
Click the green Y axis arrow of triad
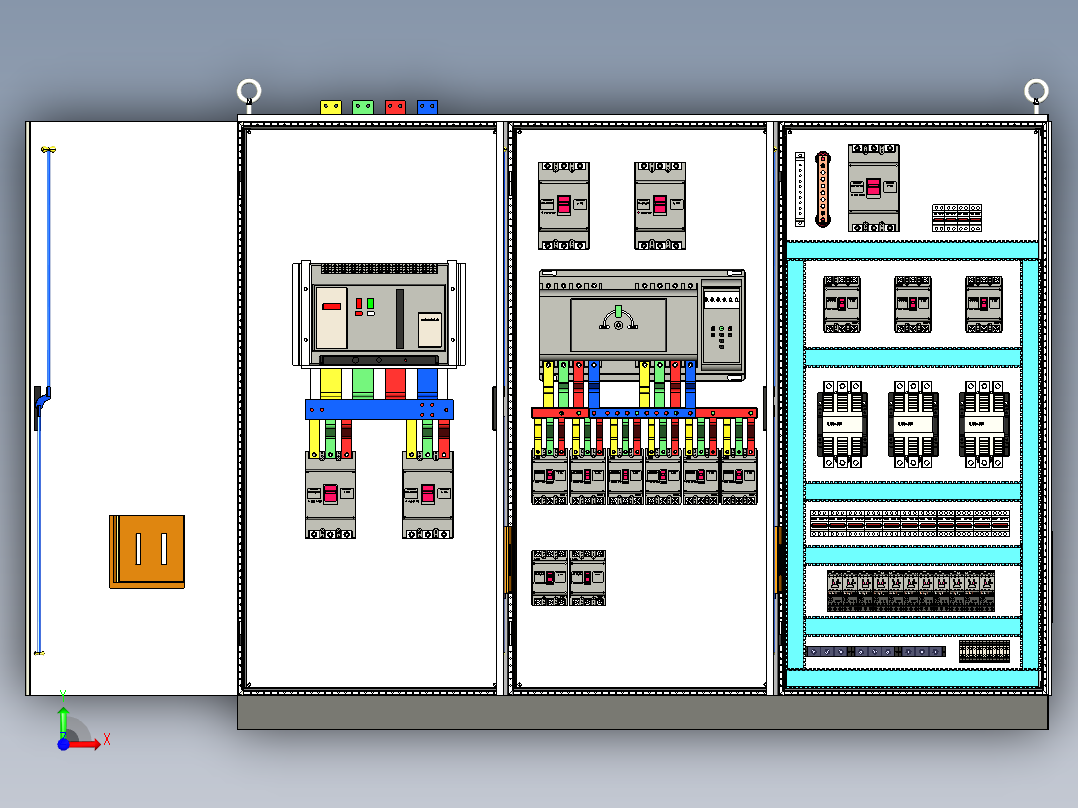[63, 721]
